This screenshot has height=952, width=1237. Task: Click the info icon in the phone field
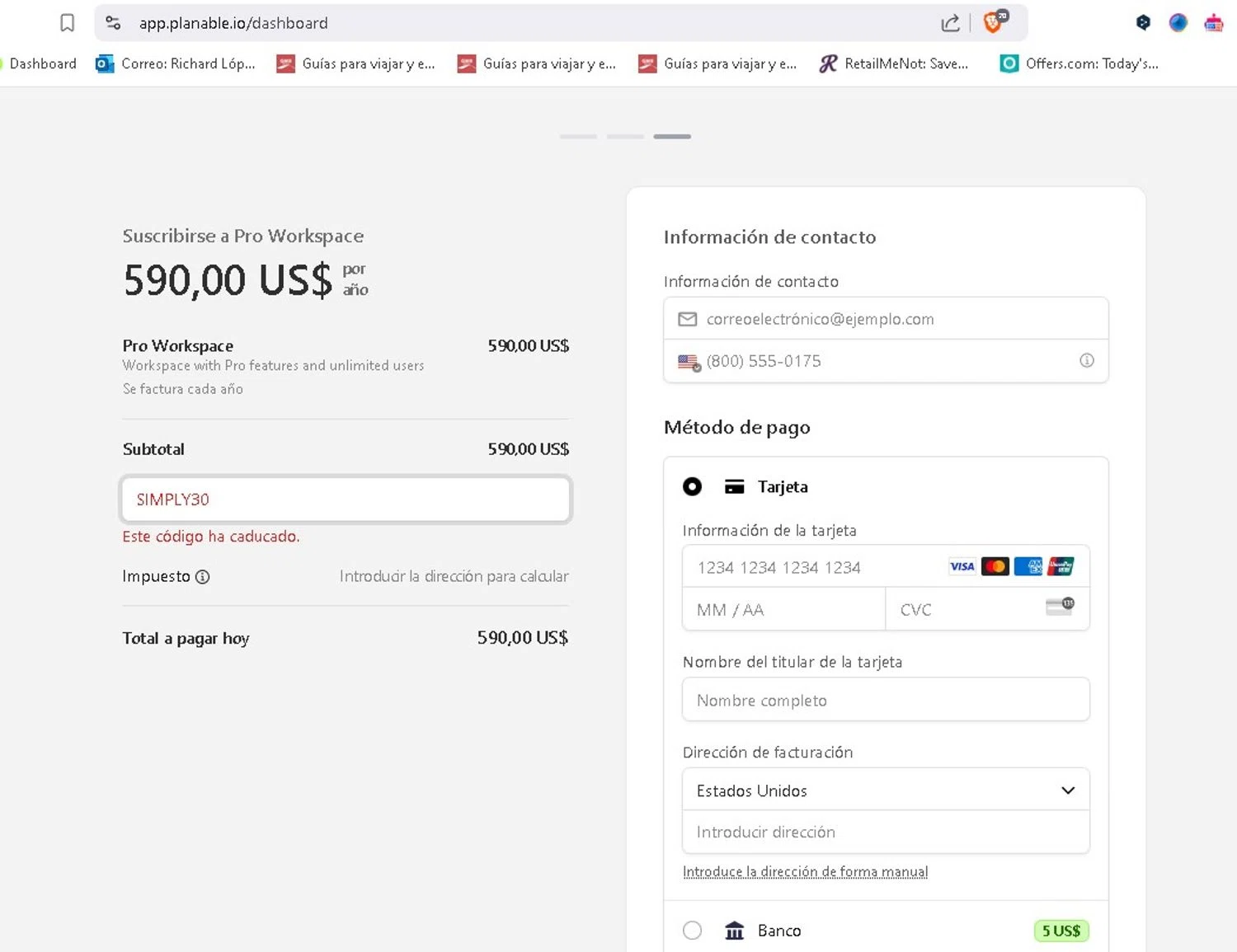(1087, 360)
